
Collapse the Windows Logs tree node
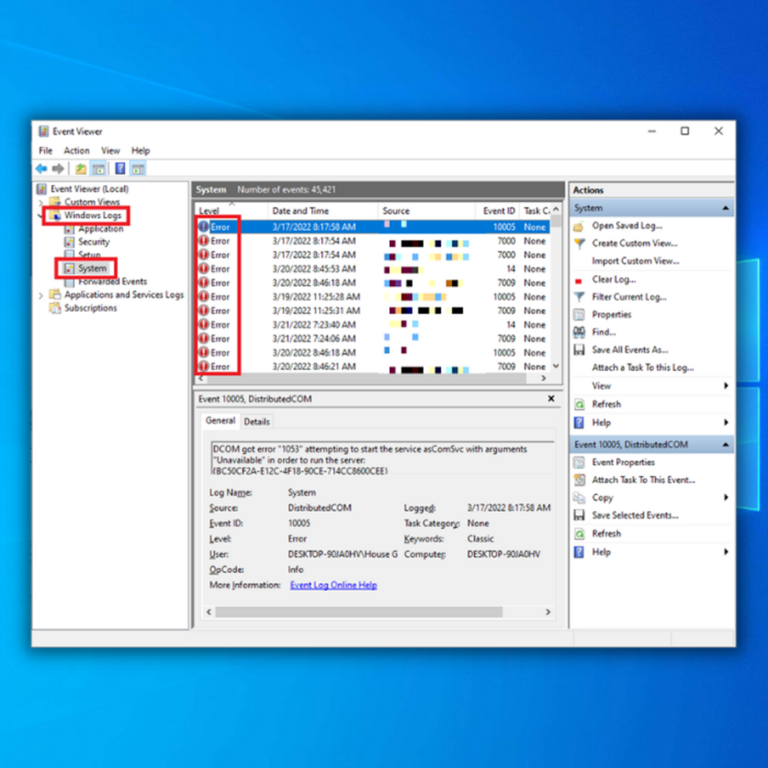point(40,216)
